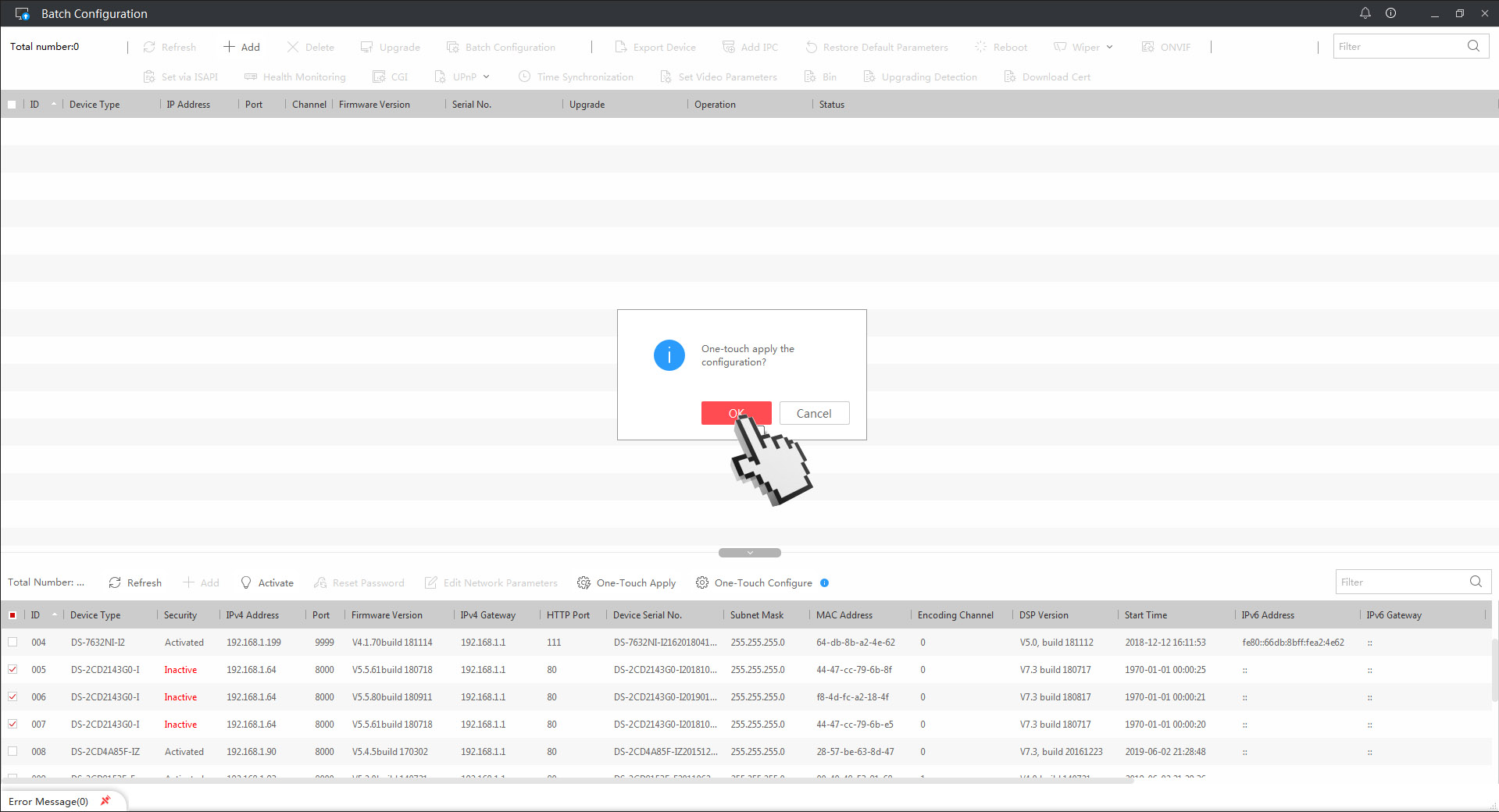This screenshot has width=1499, height=812.
Task: Click Set Video Parameters icon
Action: click(x=666, y=77)
